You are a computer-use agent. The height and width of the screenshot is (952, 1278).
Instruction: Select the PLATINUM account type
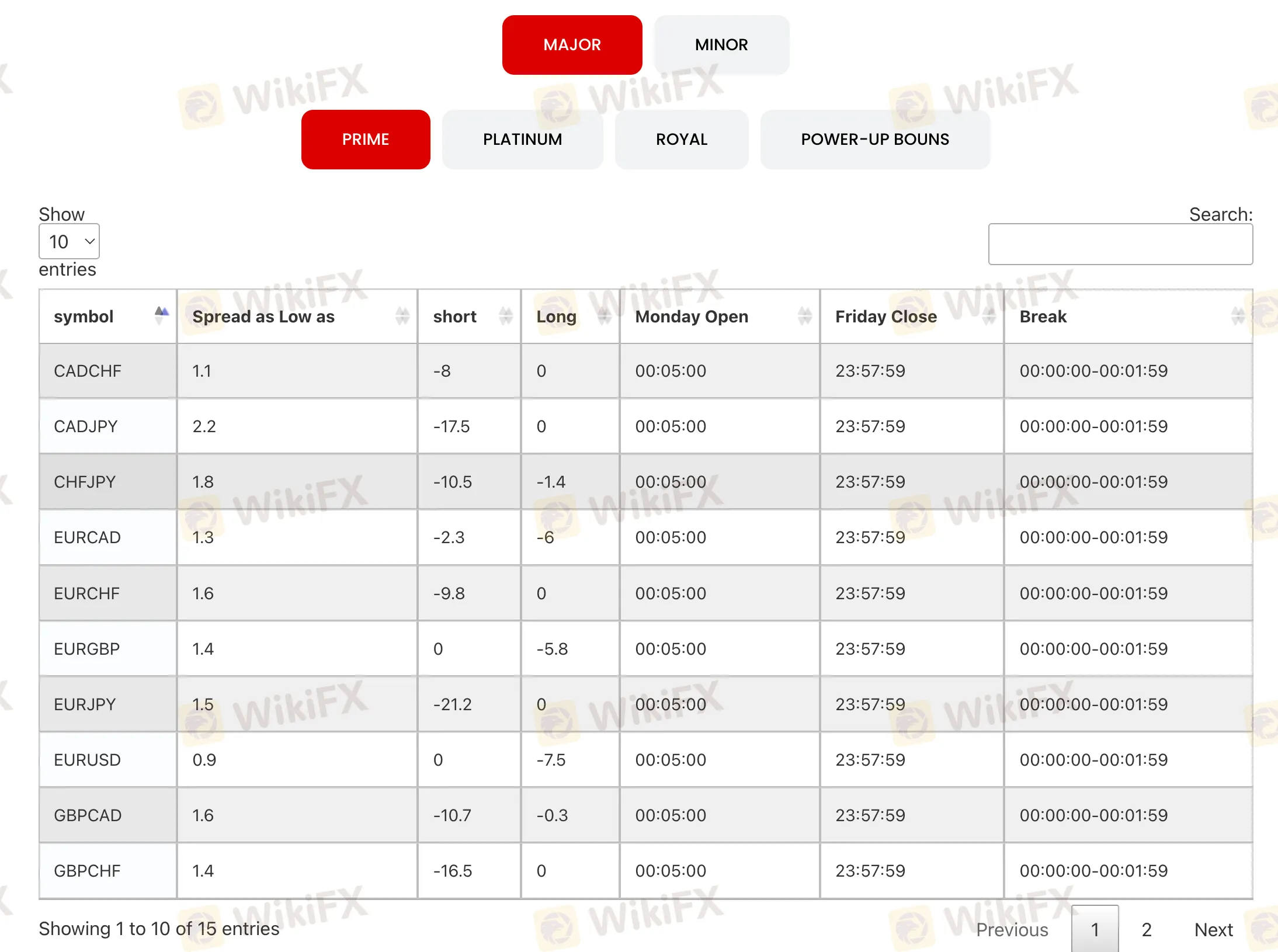522,140
